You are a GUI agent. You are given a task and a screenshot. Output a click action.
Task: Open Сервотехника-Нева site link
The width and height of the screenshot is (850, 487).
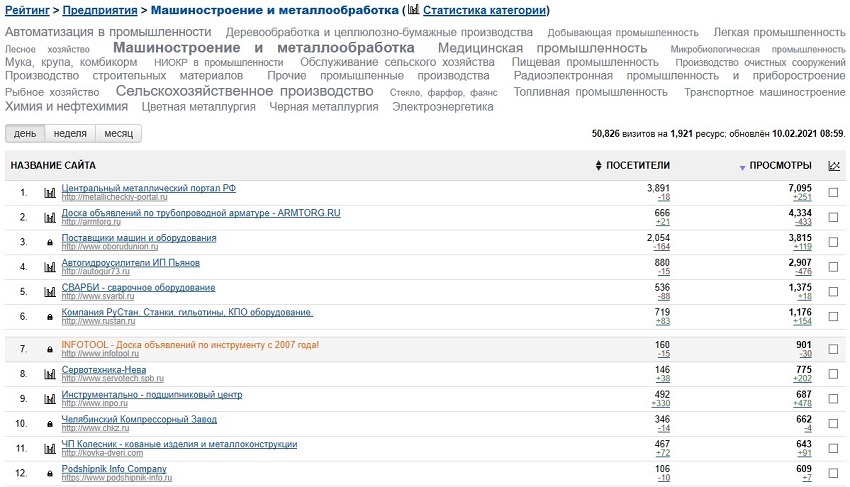tap(104, 370)
